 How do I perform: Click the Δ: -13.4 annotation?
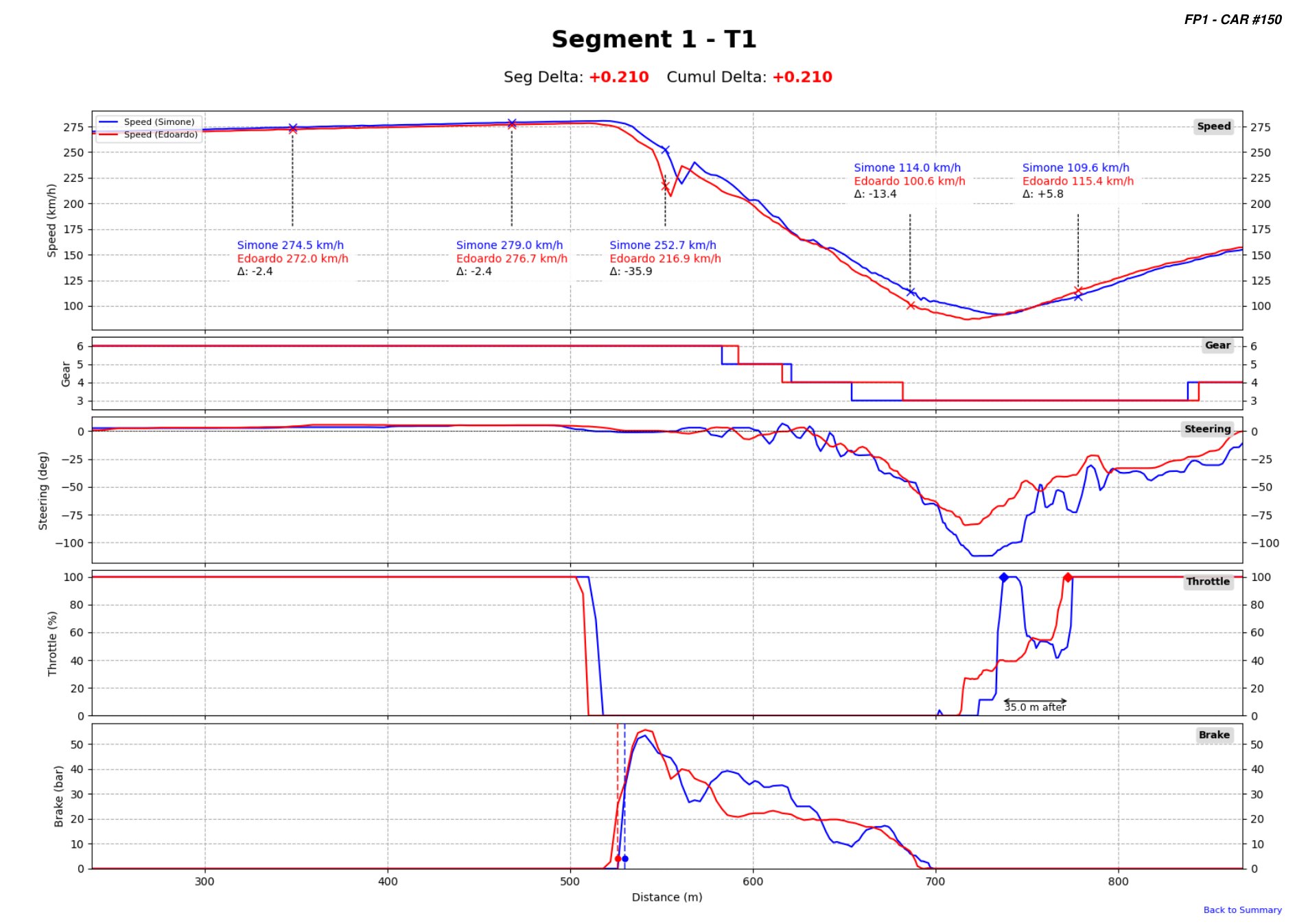click(x=875, y=194)
